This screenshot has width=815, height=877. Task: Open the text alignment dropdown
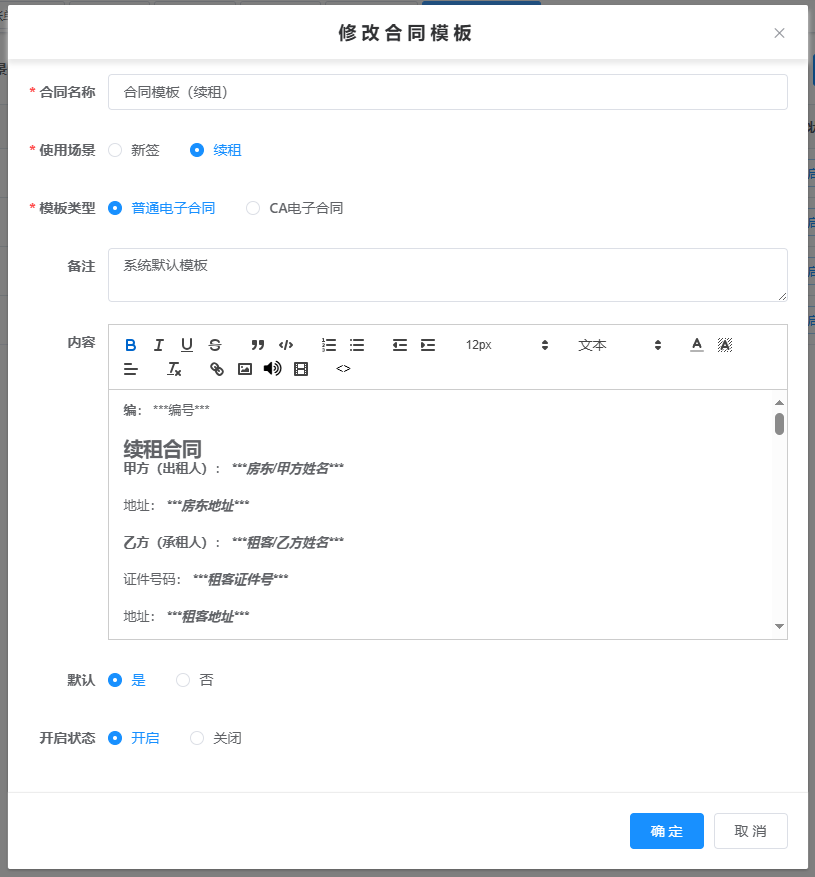coord(131,369)
